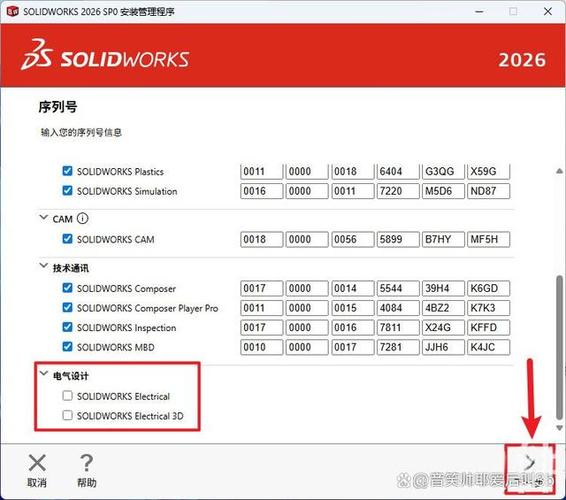Click Composer serial field 5544
Viewport: 566px width, 500px height.
tap(398, 288)
